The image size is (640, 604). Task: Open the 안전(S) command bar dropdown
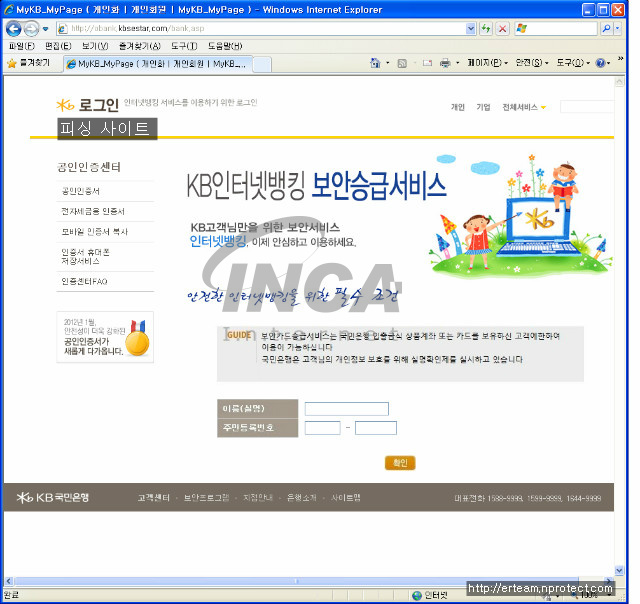pos(532,63)
